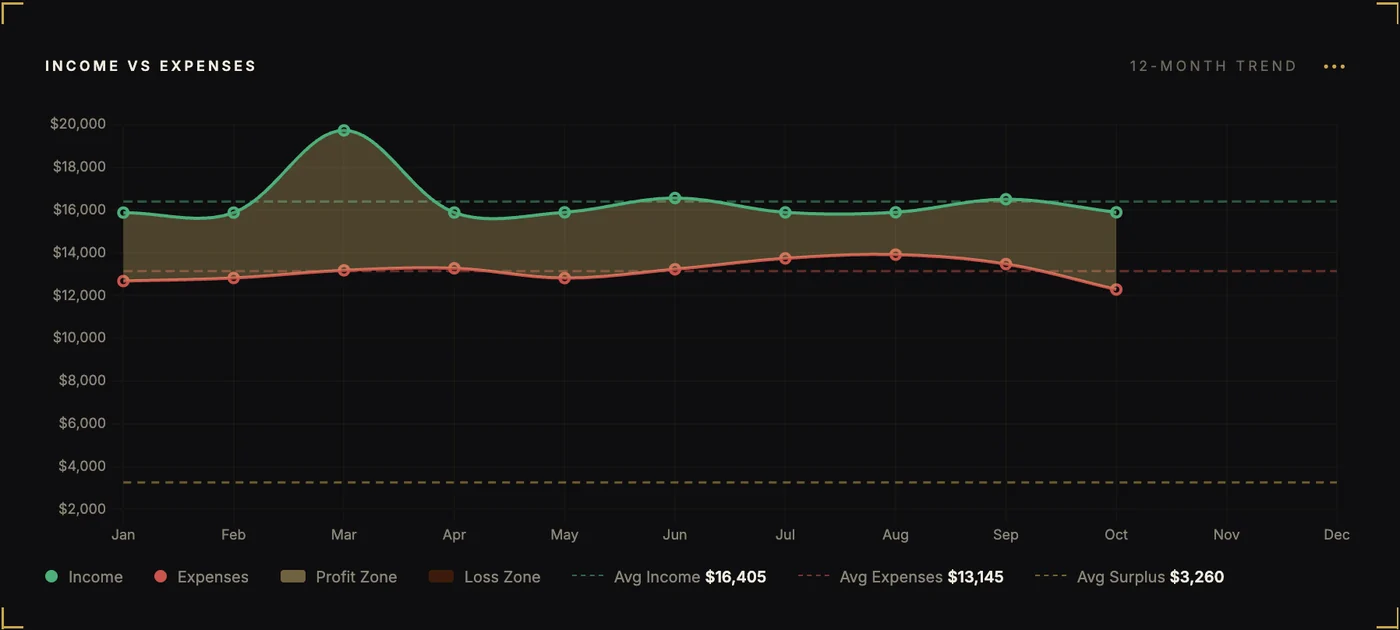Click the March income data point
Viewport: 1400px width, 630px height.
(x=344, y=130)
